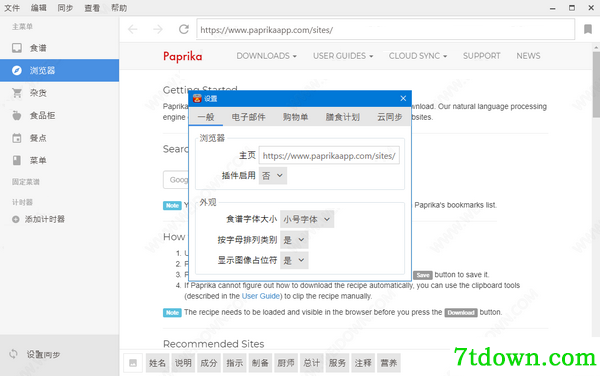
Task: Click the SUPPORT link on the website
Action: click(x=481, y=56)
